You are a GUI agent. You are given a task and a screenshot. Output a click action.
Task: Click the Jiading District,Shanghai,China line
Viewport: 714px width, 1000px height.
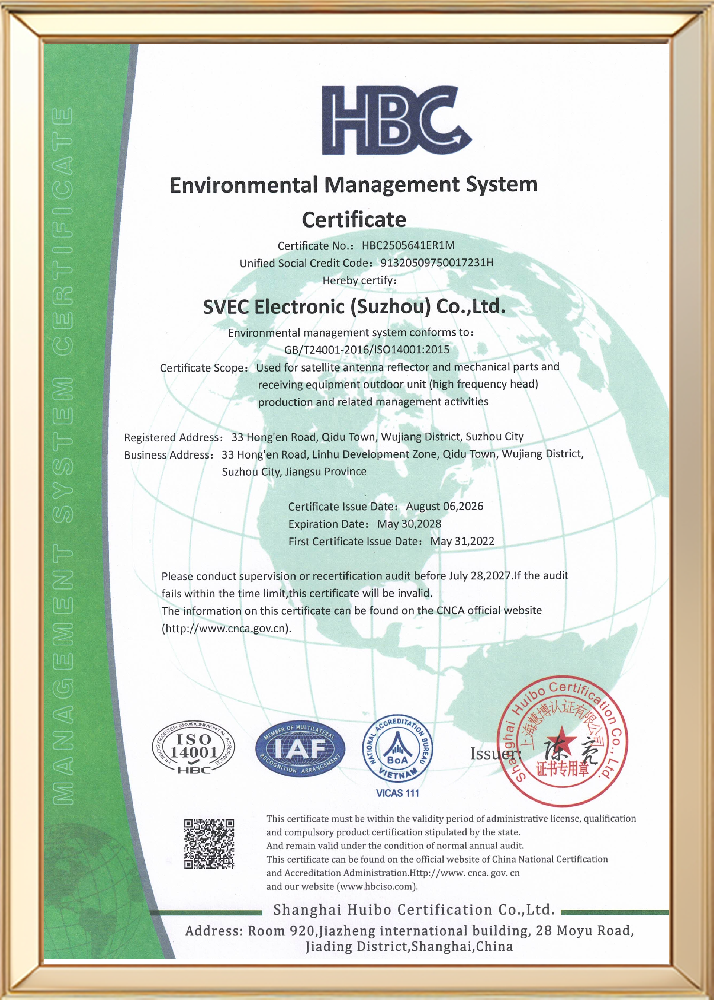click(x=409, y=947)
